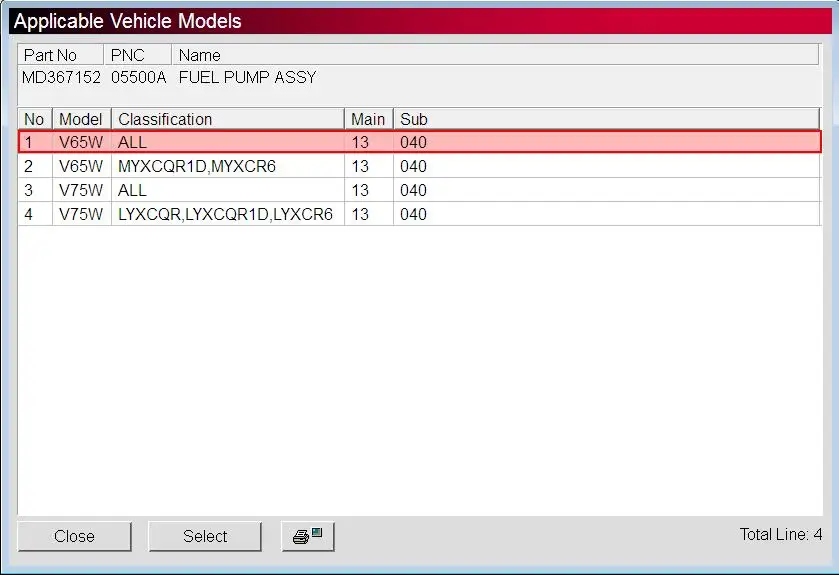
Task: Select row 4 V75W model cell
Action: 81,214
